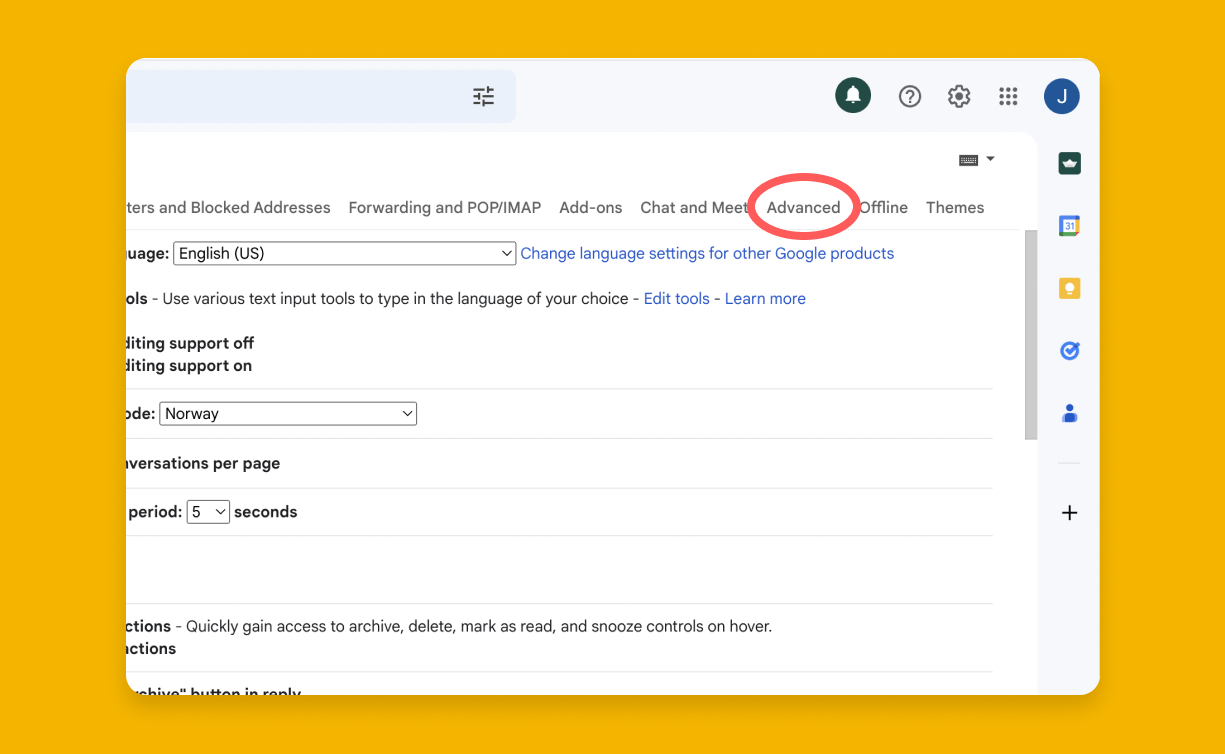Viewport: 1225px width, 754px height.
Task: Open Tasks in the side panel
Action: (1069, 350)
